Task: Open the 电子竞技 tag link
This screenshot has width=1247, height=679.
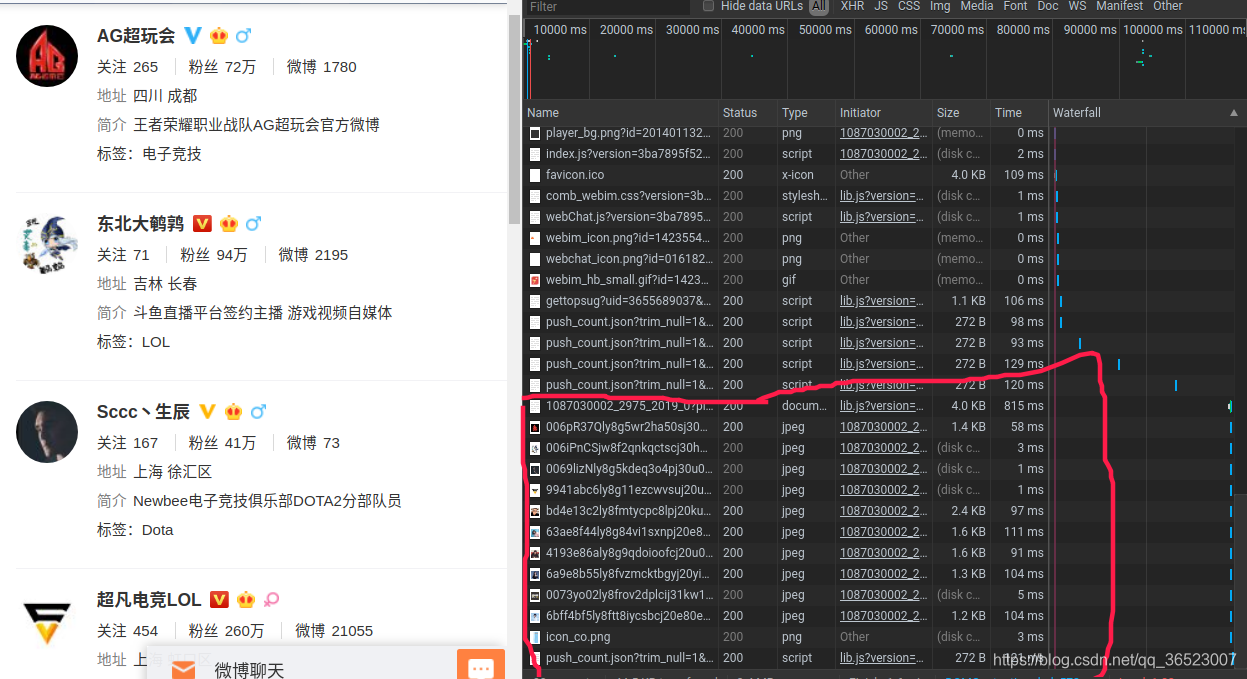Action: tap(172, 154)
